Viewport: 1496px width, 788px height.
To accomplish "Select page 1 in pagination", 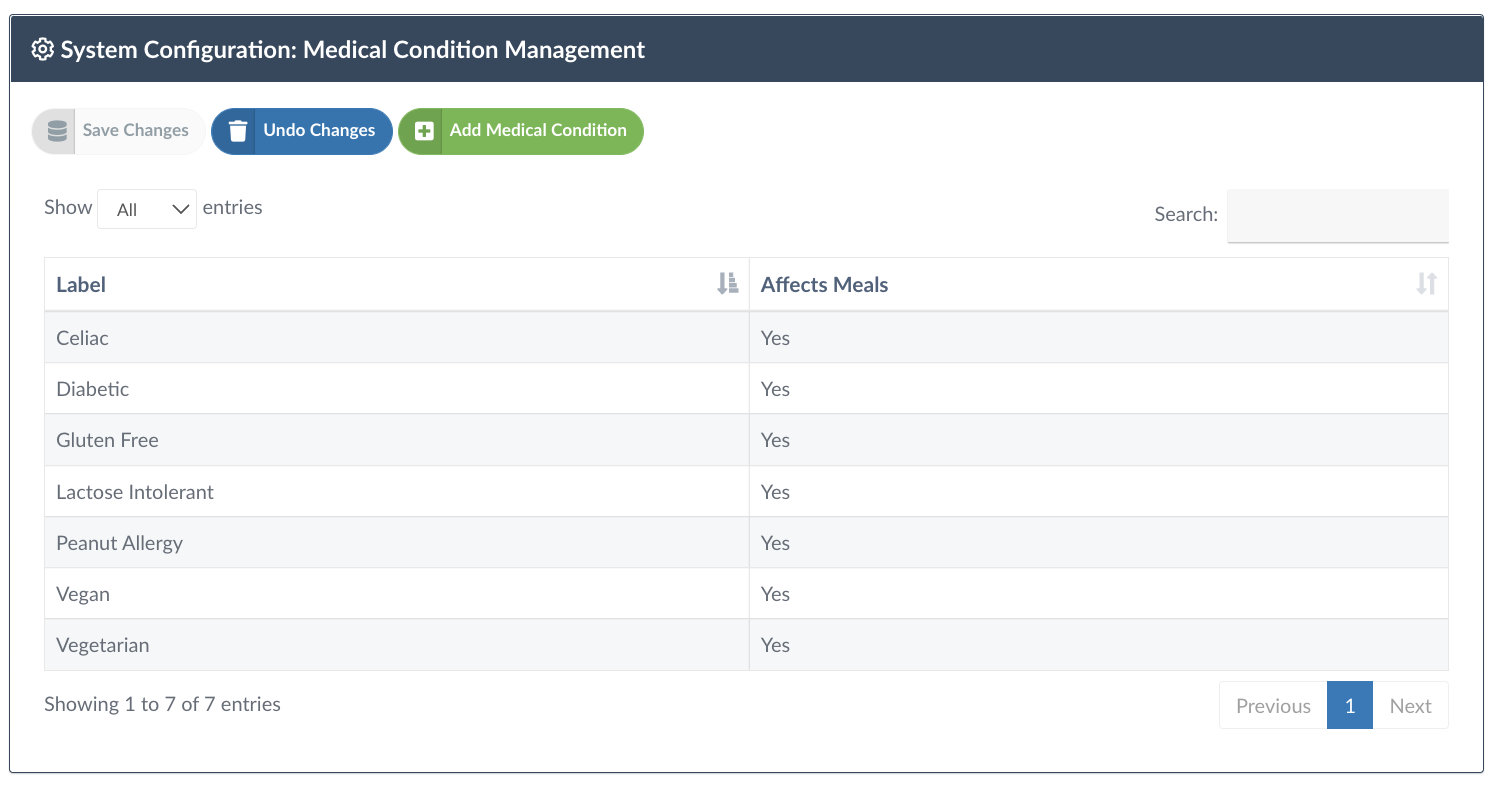I will [1349, 706].
